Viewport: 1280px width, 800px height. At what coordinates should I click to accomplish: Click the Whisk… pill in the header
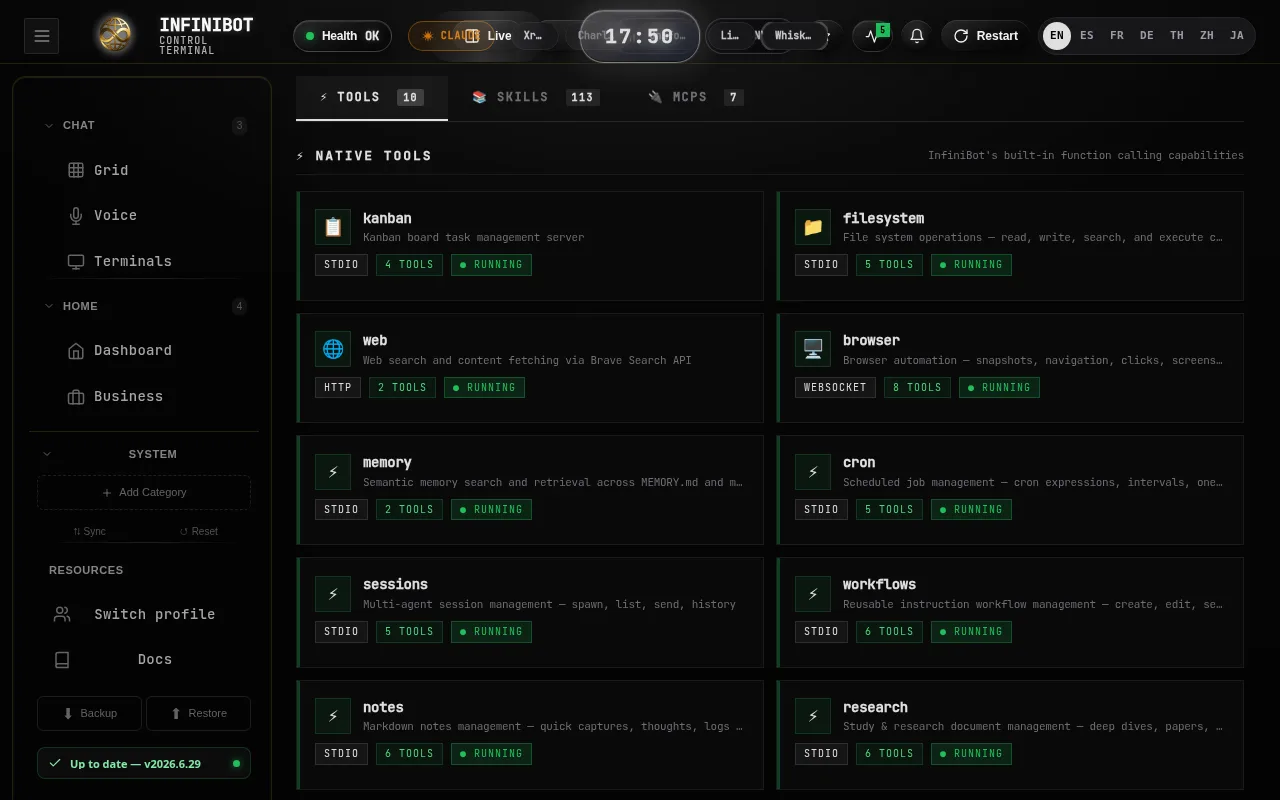click(794, 36)
